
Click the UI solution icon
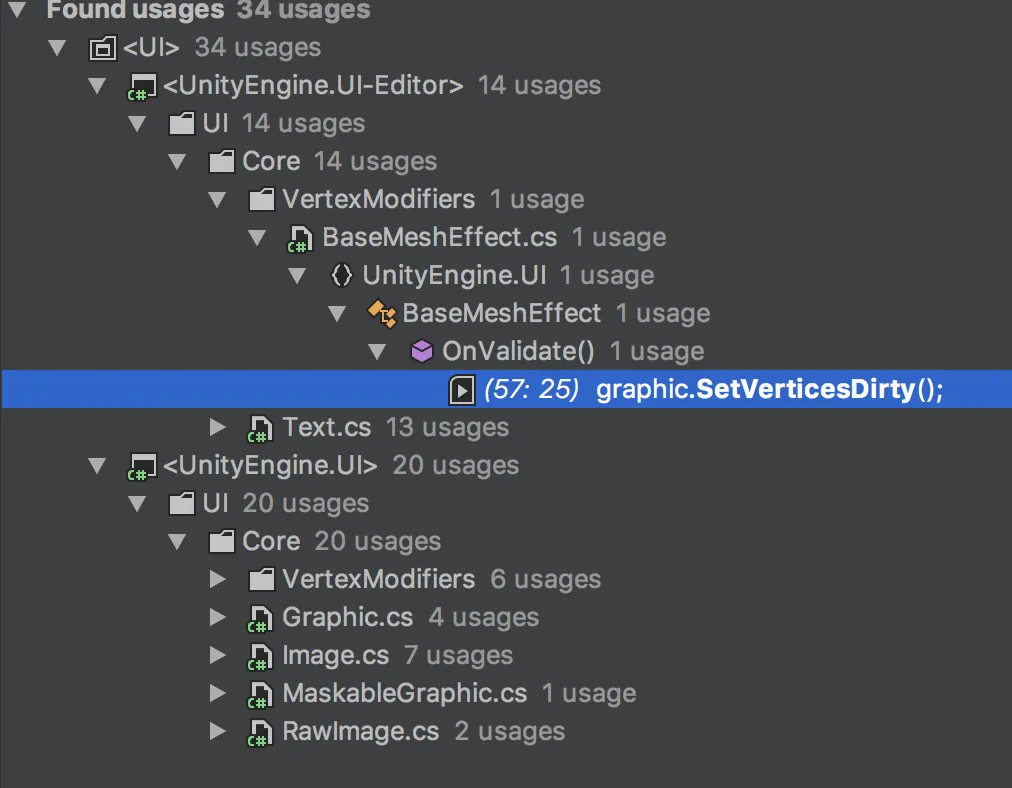pos(103,48)
